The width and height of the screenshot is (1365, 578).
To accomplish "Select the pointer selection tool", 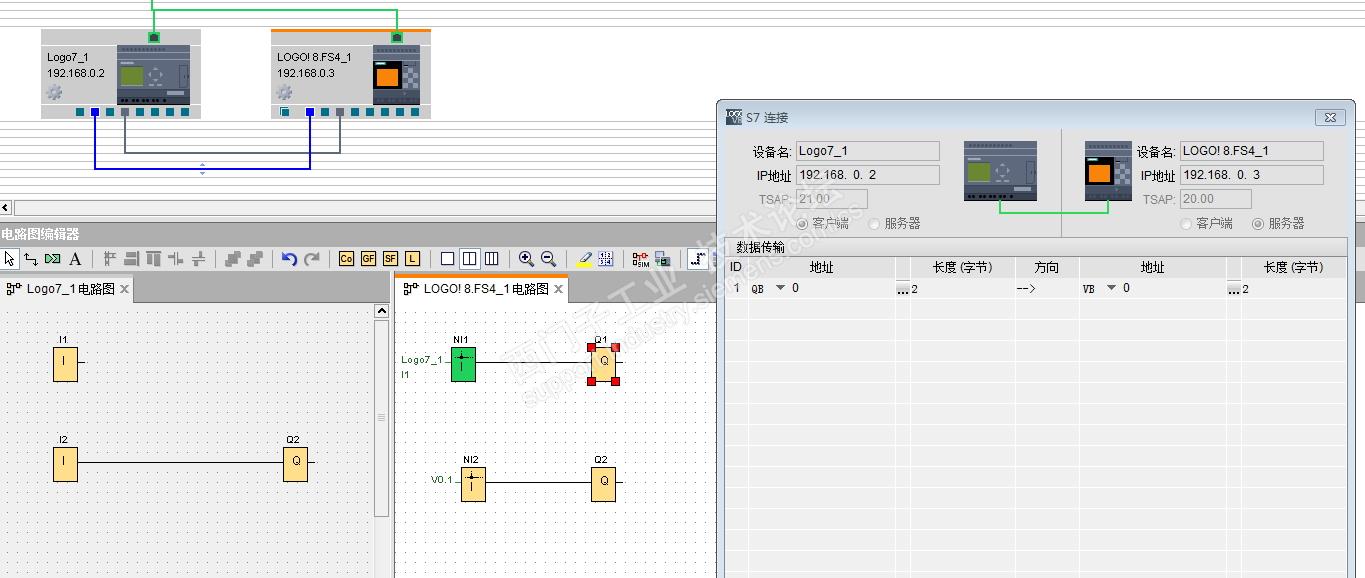I will pyautogui.click(x=9, y=259).
